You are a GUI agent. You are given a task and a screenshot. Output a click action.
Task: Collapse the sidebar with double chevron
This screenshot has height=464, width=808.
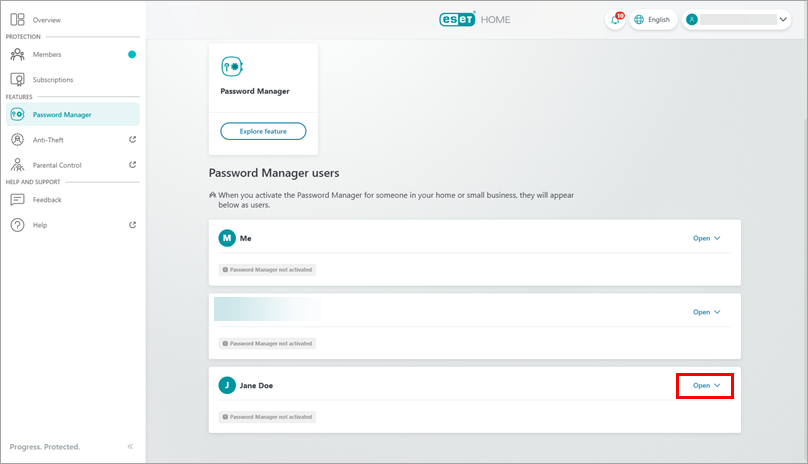pos(130,446)
